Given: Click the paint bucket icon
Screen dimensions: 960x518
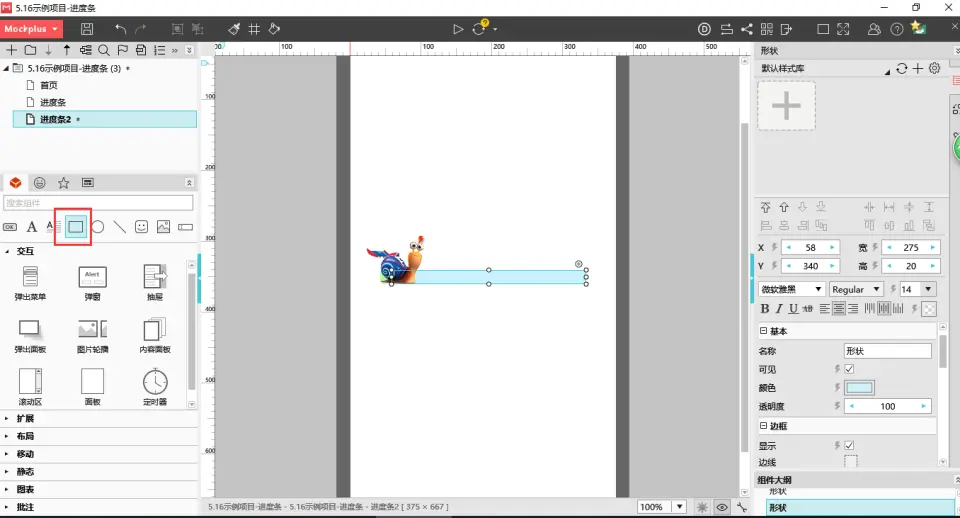Looking at the screenshot, I should (x=274, y=29).
